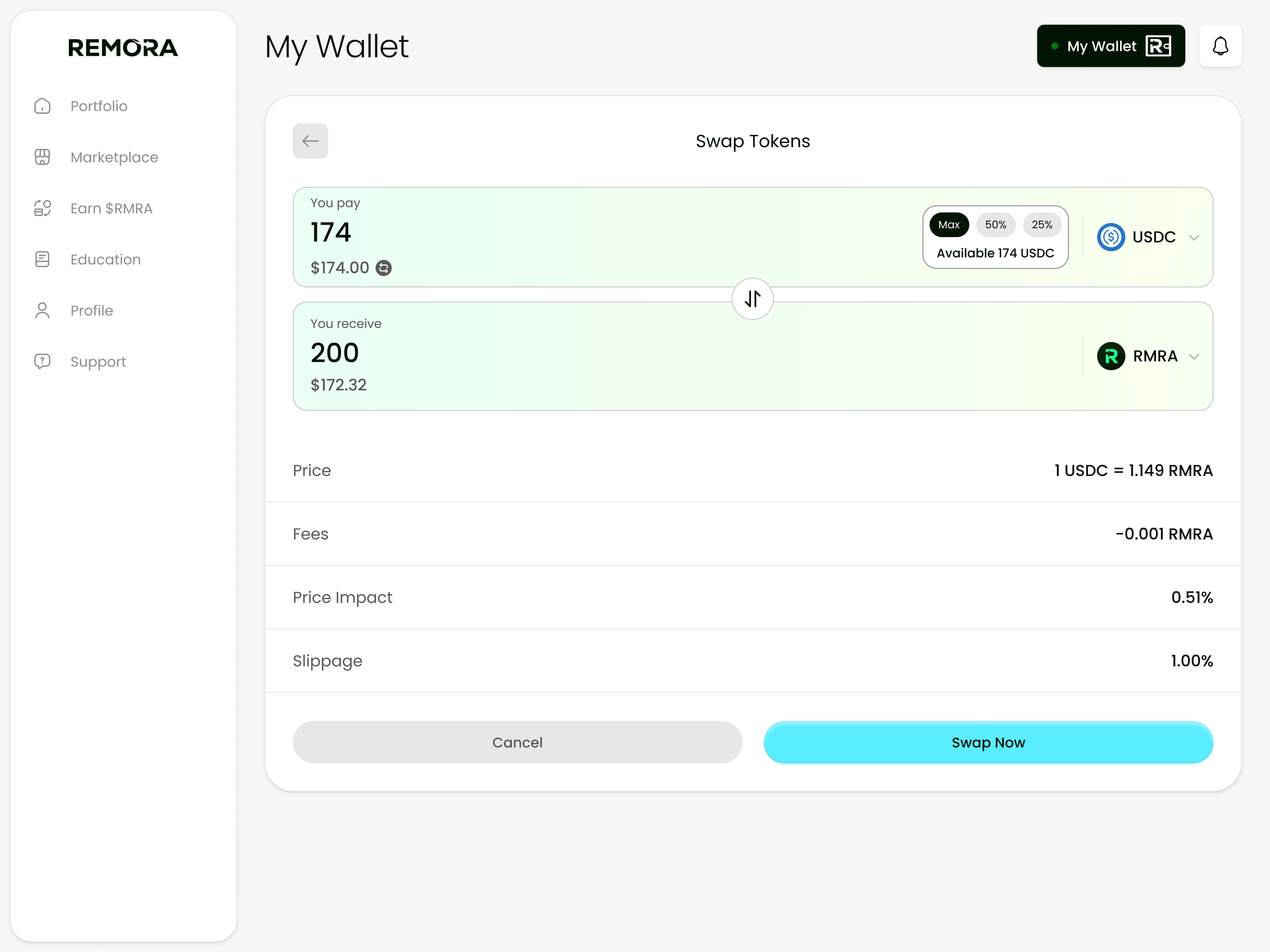Click the REMORA logo
This screenshot has height=952, width=1270.
tap(123, 48)
